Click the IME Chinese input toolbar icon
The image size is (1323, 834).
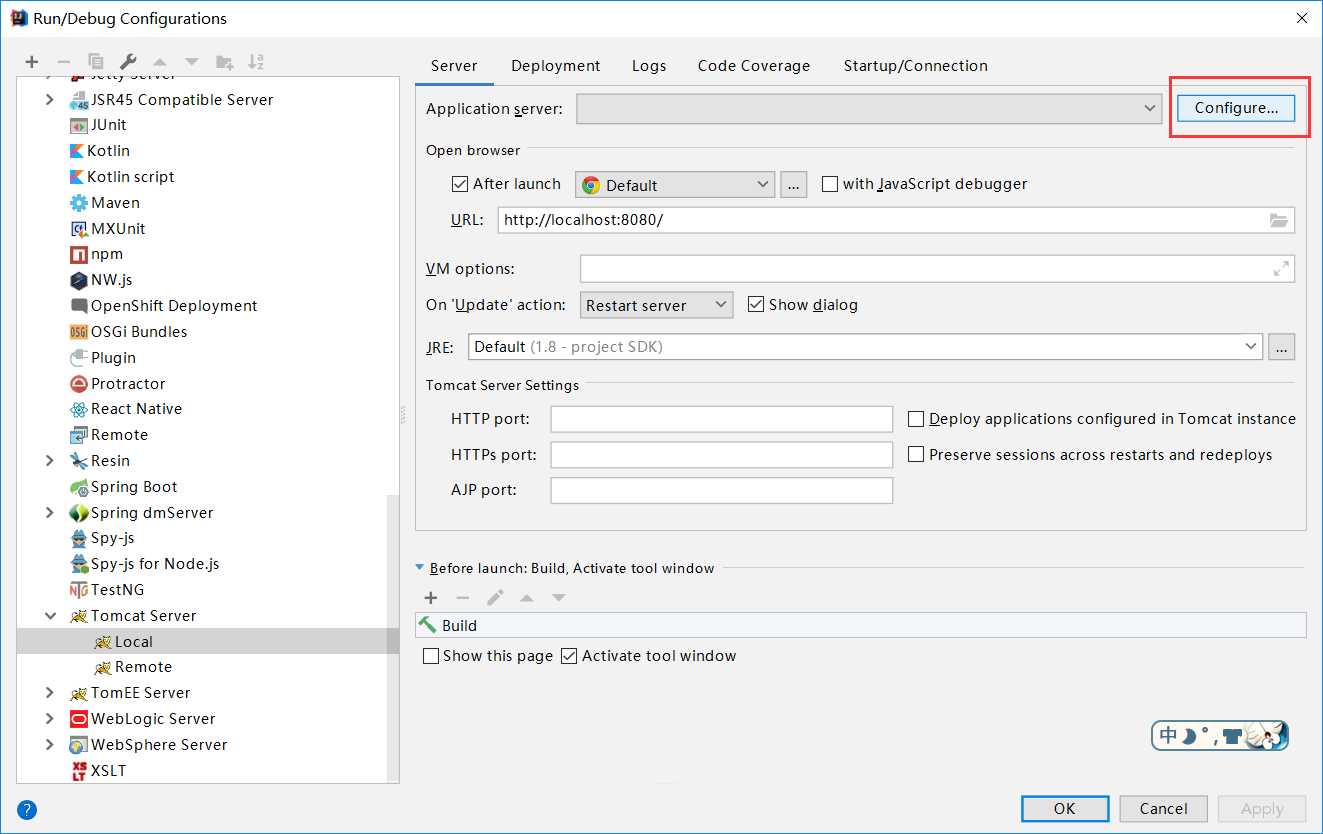click(1220, 736)
